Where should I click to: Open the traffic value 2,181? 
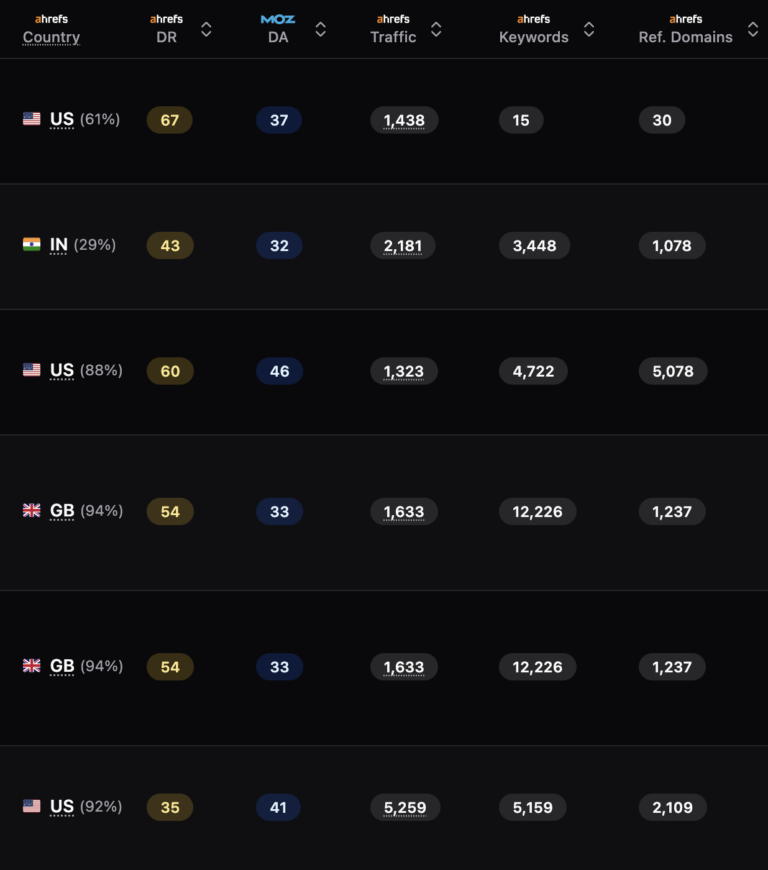click(403, 245)
